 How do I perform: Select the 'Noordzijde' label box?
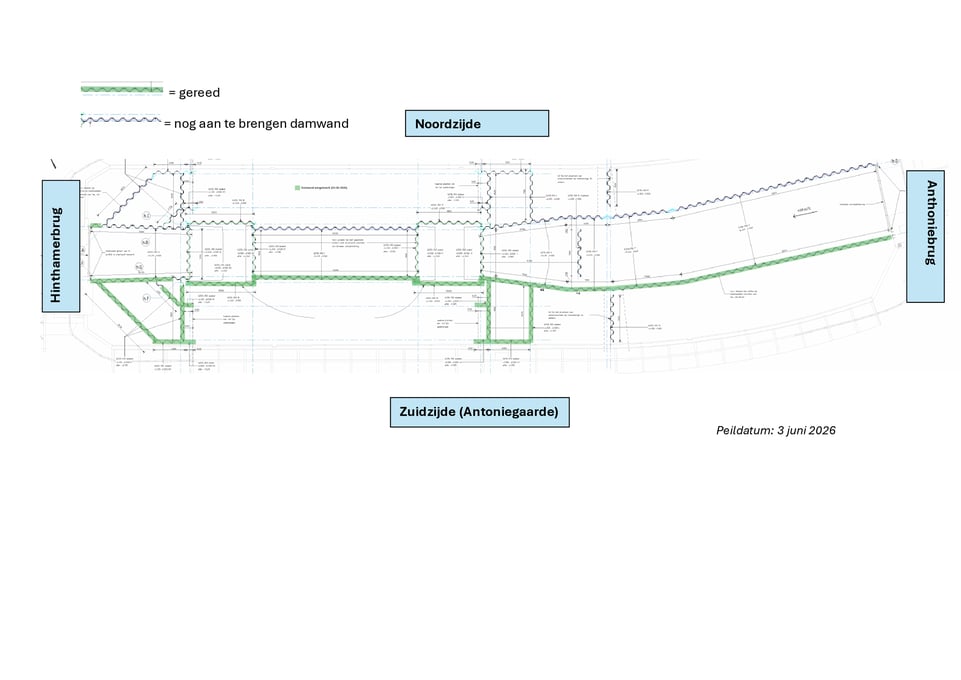click(x=477, y=124)
